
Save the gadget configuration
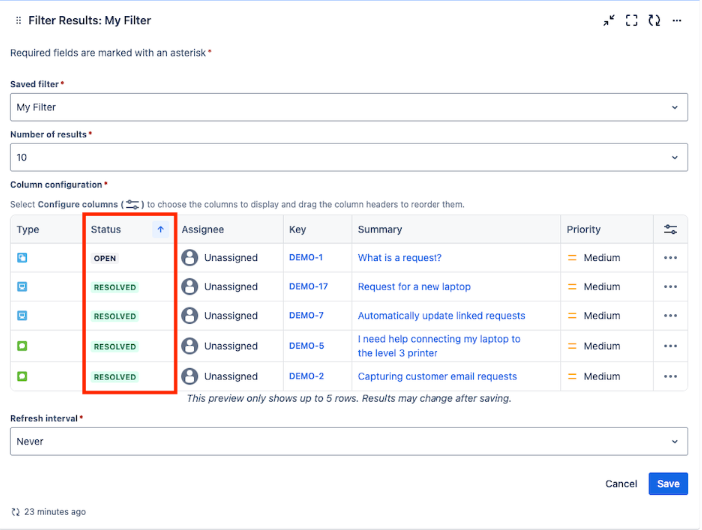click(x=668, y=484)
